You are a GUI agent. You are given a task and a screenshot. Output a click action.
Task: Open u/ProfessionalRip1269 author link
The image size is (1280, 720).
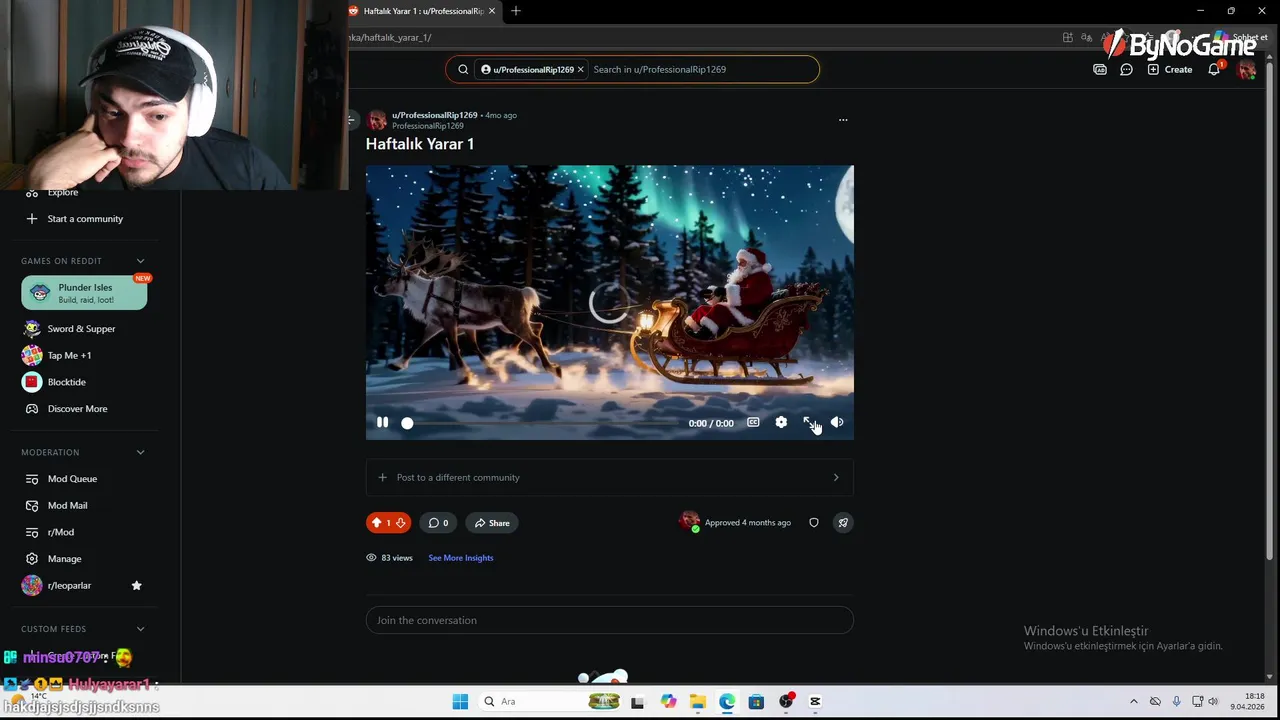[434, 115]
